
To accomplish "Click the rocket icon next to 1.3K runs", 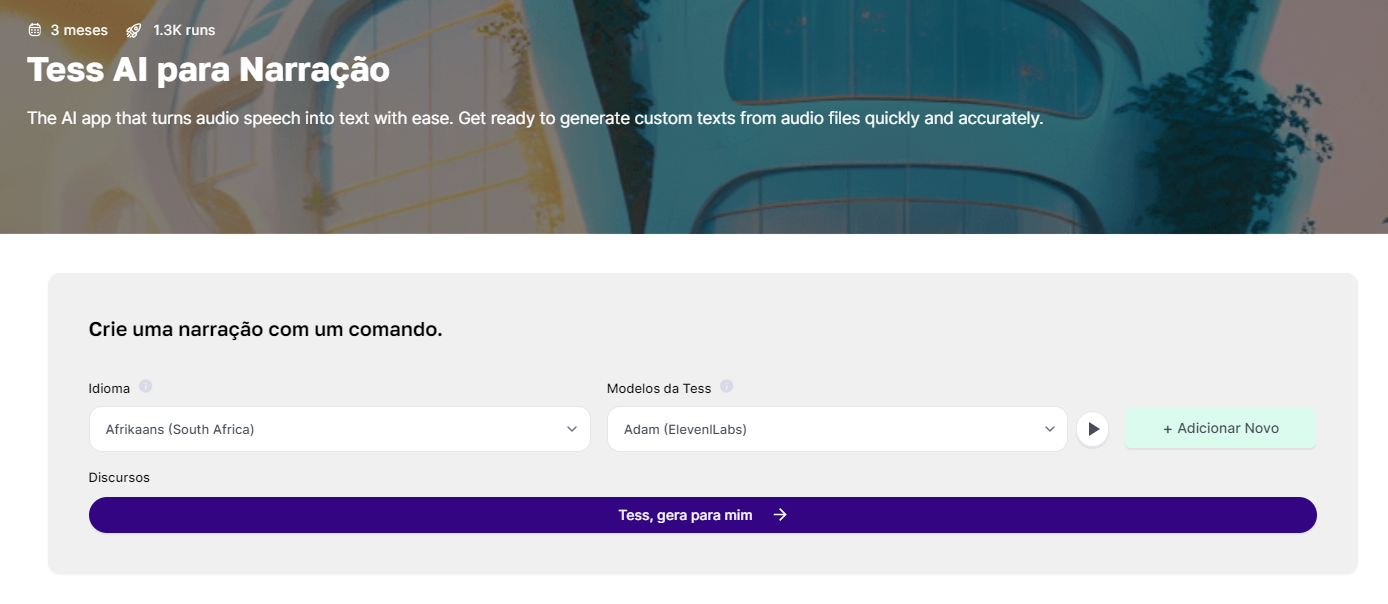I will (x=134, y=30).
